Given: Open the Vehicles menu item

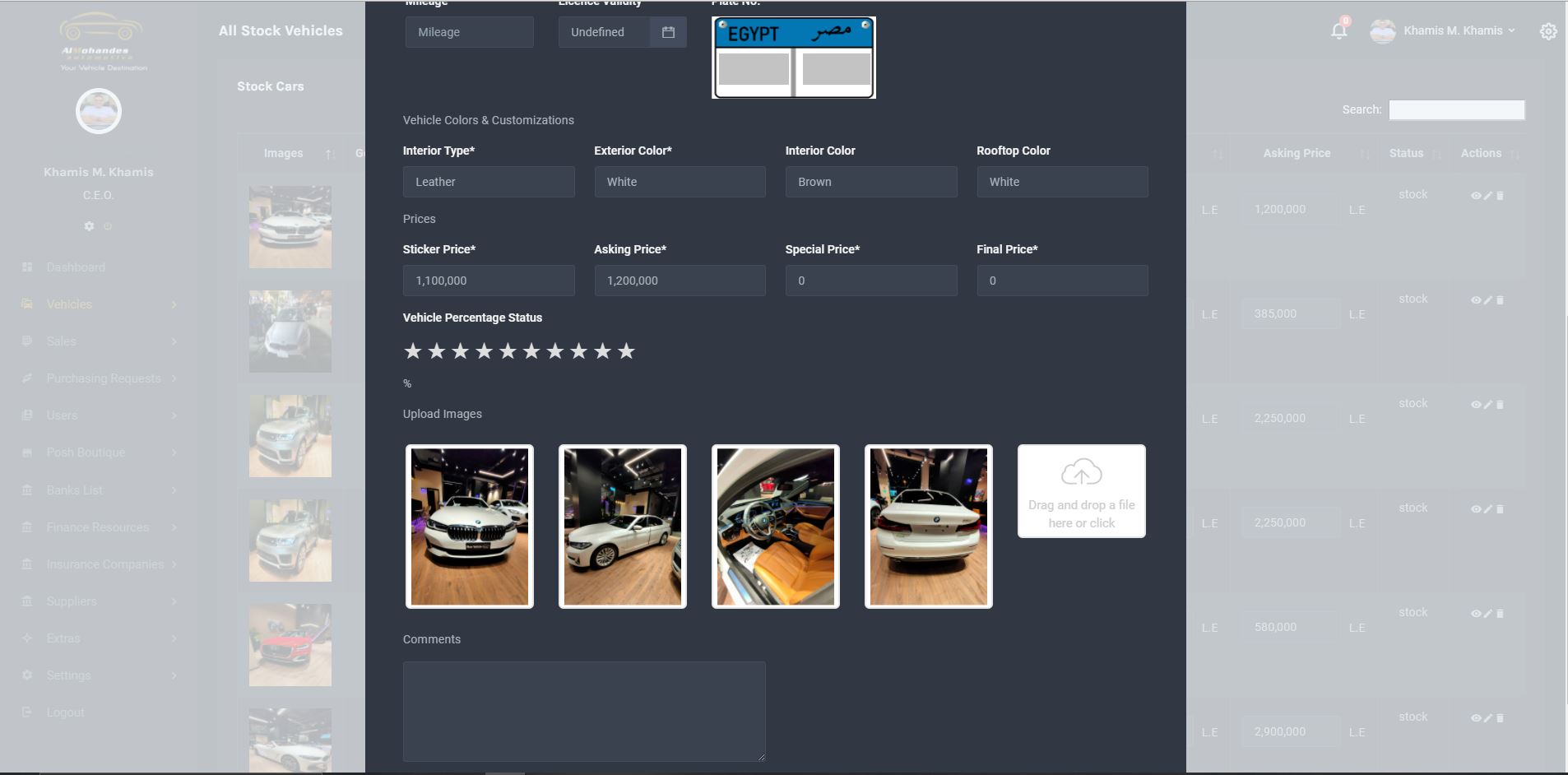Looking at the screenshot, I should point(69,304).
